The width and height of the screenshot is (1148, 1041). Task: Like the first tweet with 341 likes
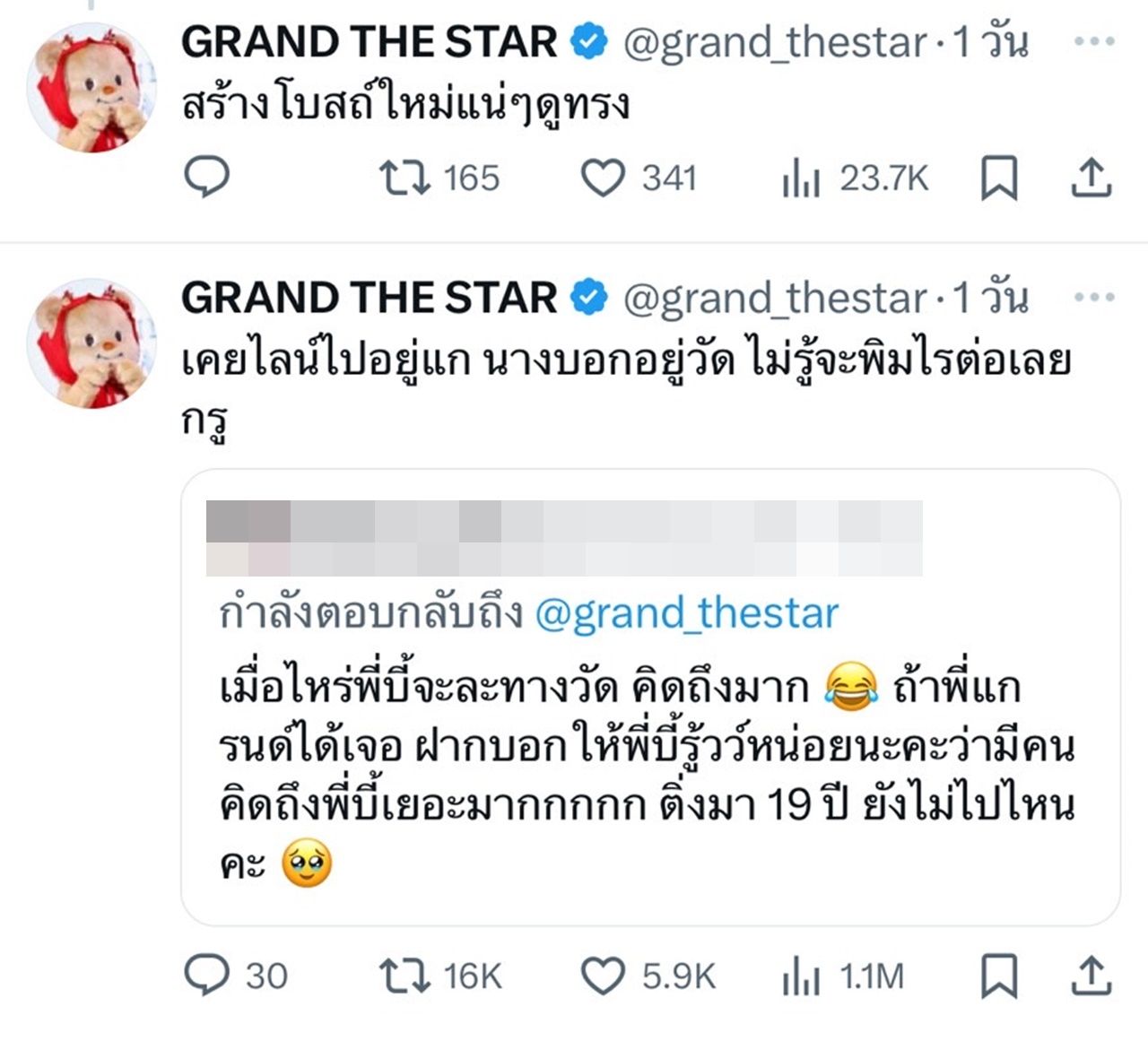(603, 178)
